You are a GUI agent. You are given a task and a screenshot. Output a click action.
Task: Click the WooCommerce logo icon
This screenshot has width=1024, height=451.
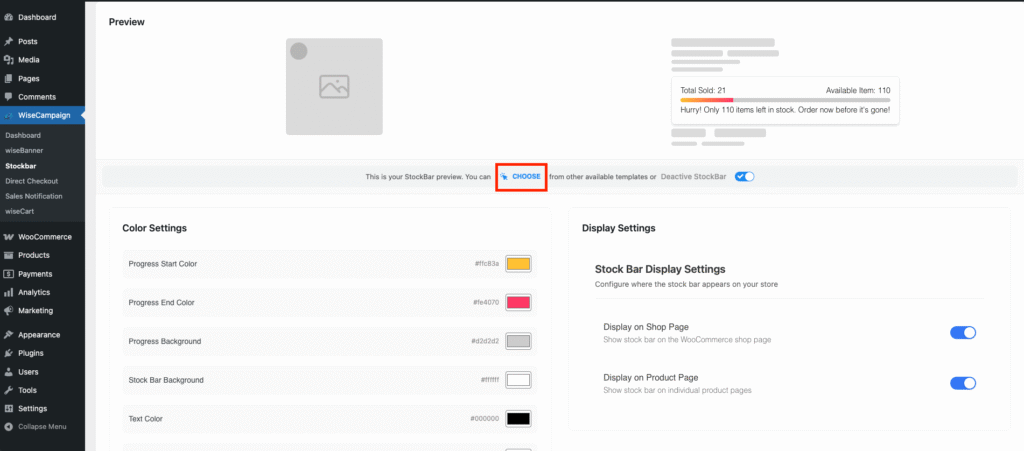pos(8,237)
